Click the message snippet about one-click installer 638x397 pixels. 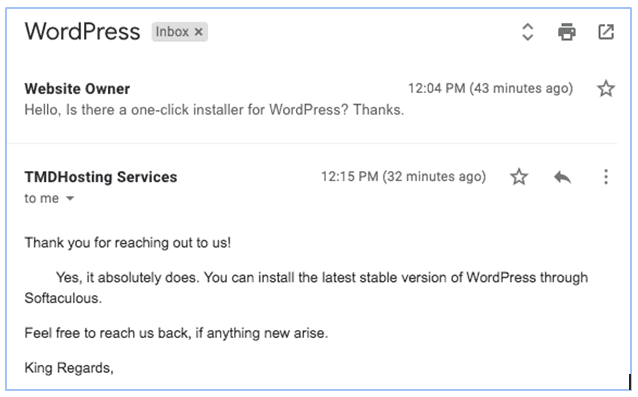coord(214,110)
